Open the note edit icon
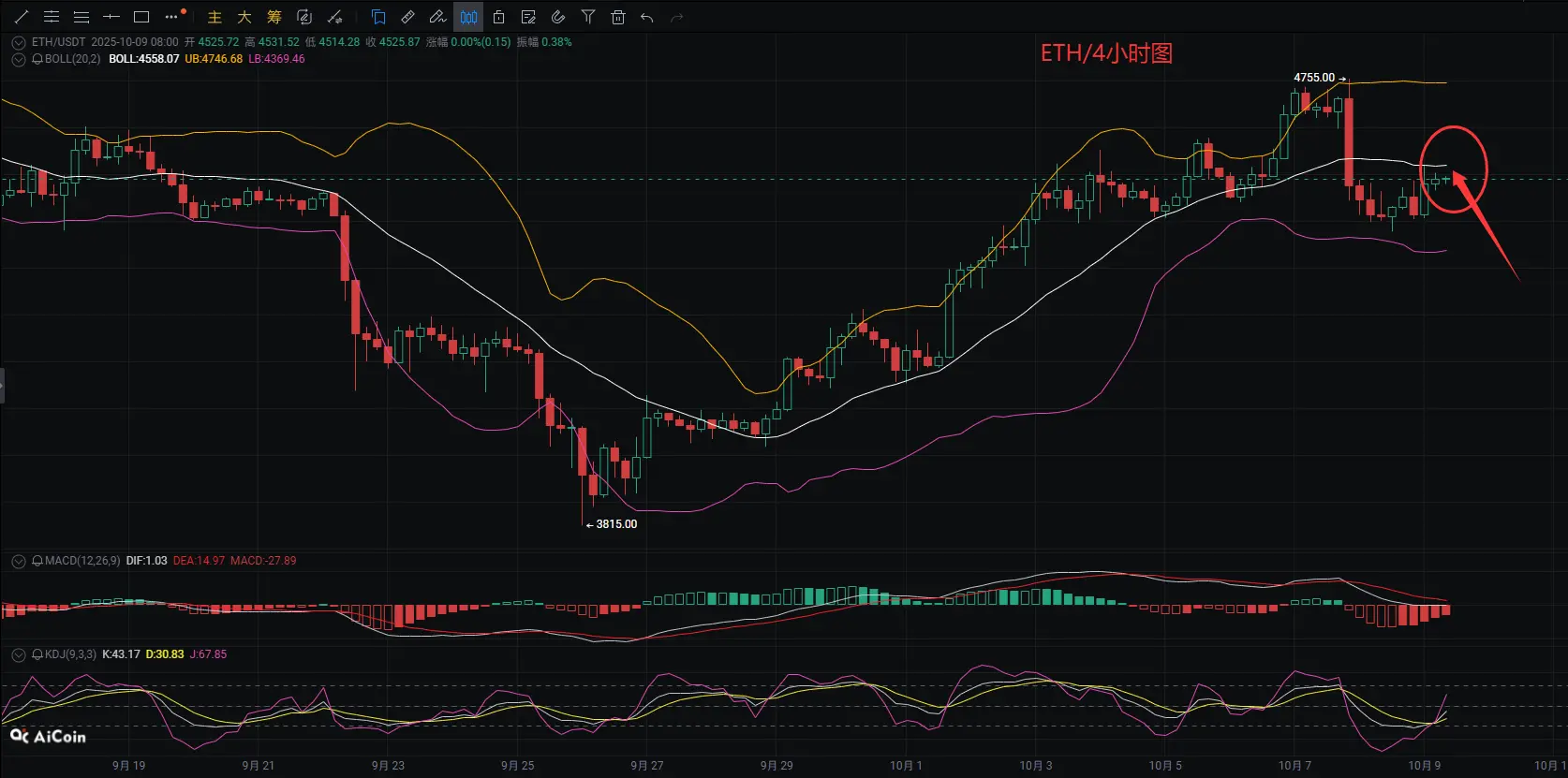Viewport: 1568px width, 778px height. click(x=528, y=17)
